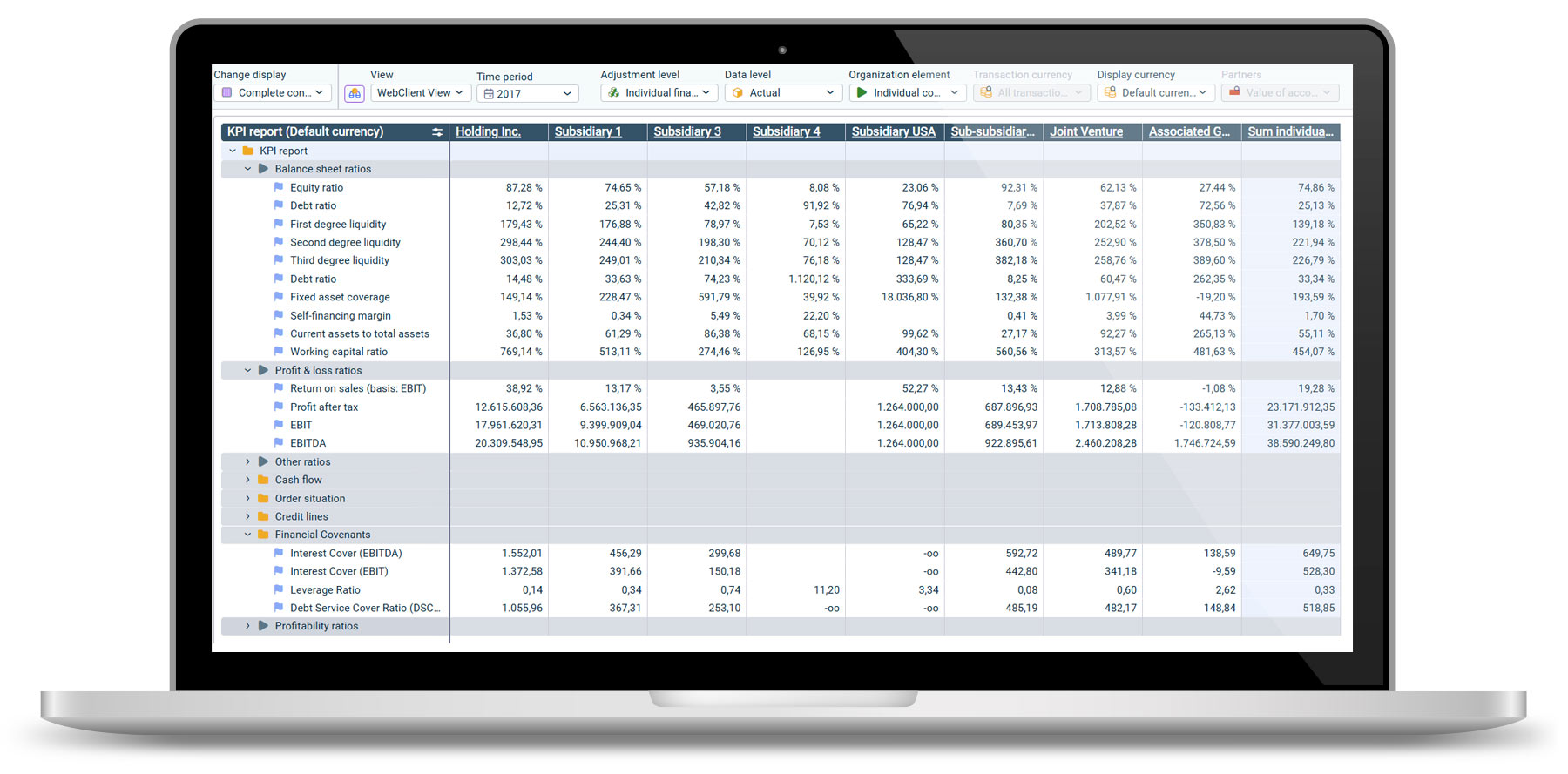Screen dimensions: 1568x774
Task: Open the Subsidiary USA column link
Action: (x=894, y=131)
